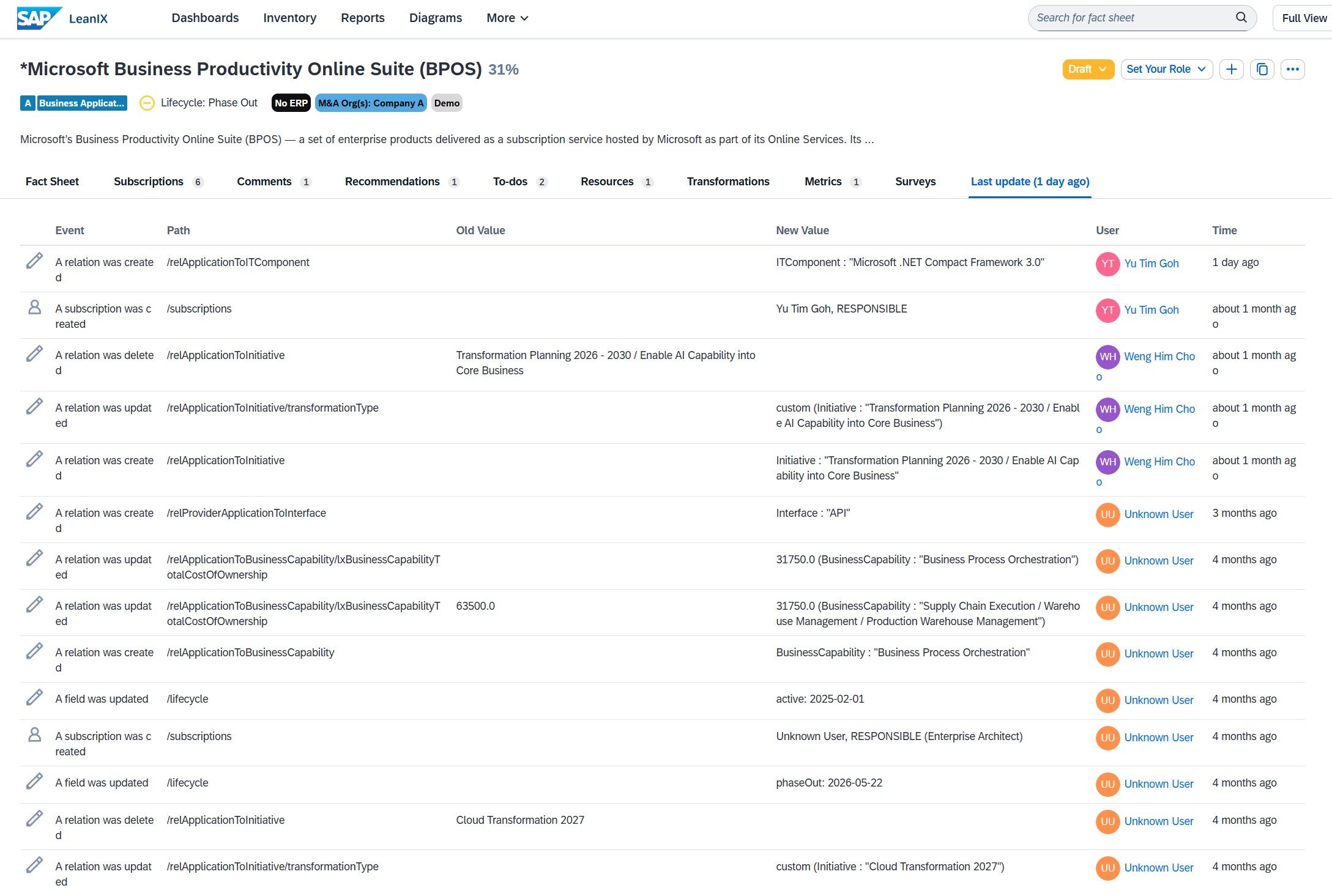The image size is (1332, 896).
Task: Click the pencil icon on the phaseOut: 2026-05-22 row
Action: click(x=34, y=782)
